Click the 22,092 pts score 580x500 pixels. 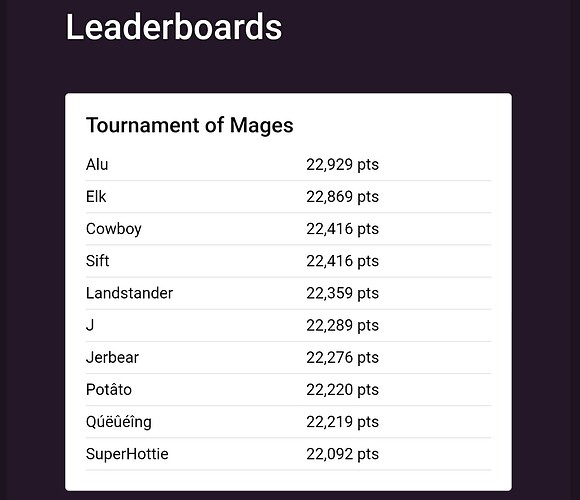click(343, 454)
